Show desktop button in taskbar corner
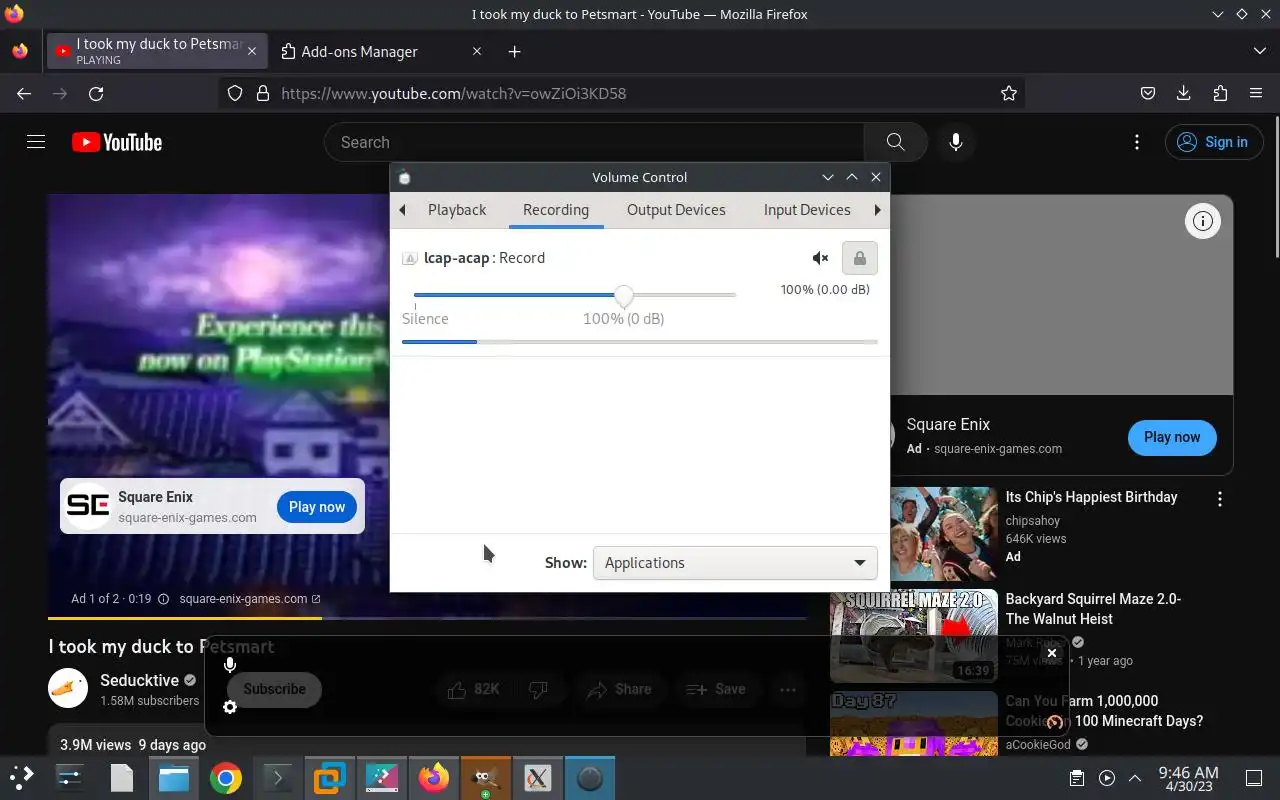This screenshot has width=1280, height=800. pyautogui.click(x=1253, y=778)
